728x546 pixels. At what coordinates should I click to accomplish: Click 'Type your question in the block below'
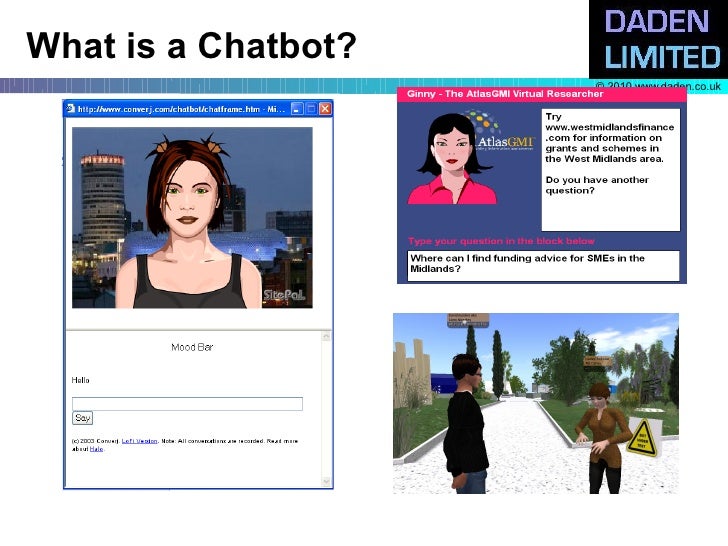501,241
